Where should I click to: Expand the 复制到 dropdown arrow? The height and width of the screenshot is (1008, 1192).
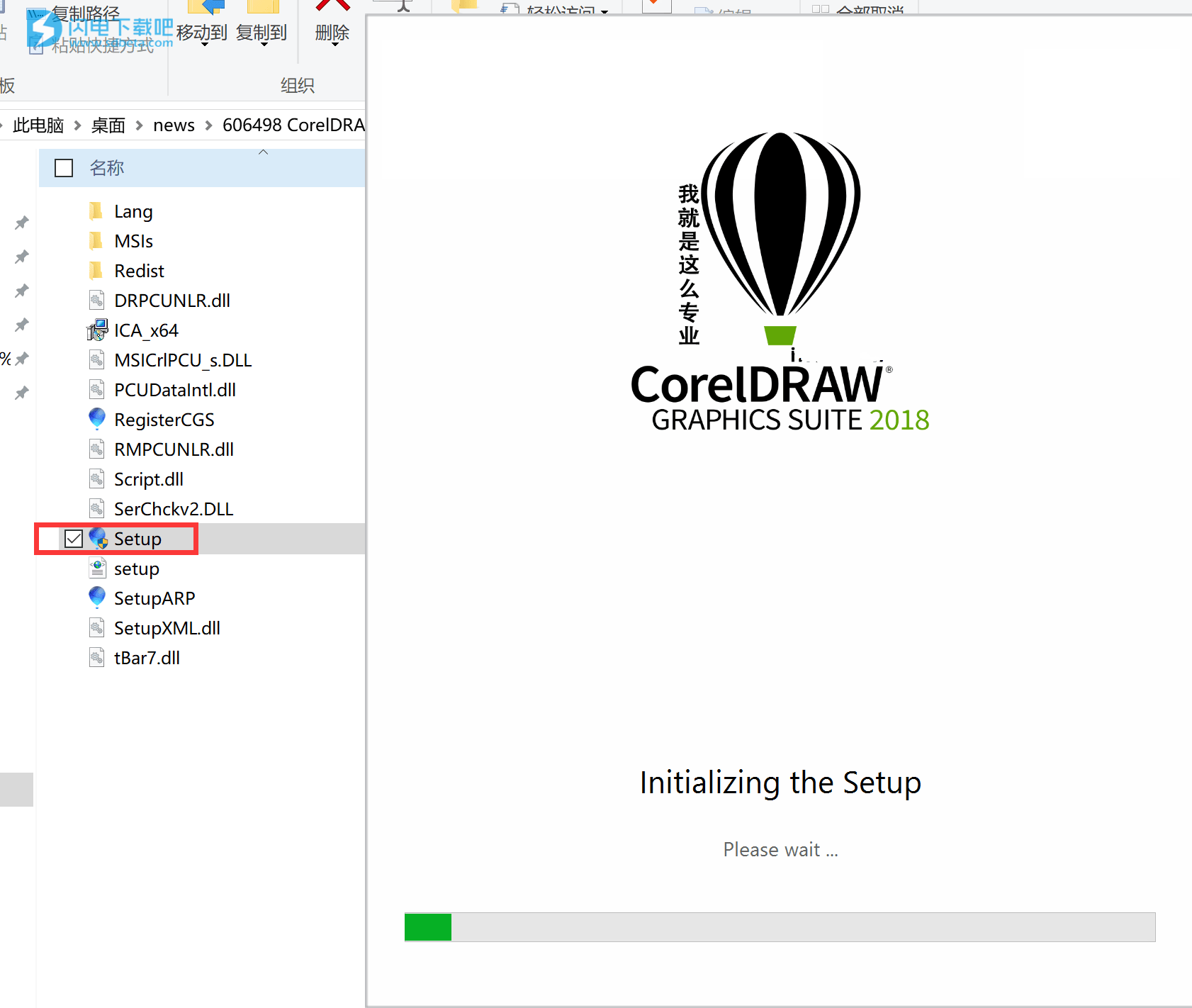click(264, 45)
